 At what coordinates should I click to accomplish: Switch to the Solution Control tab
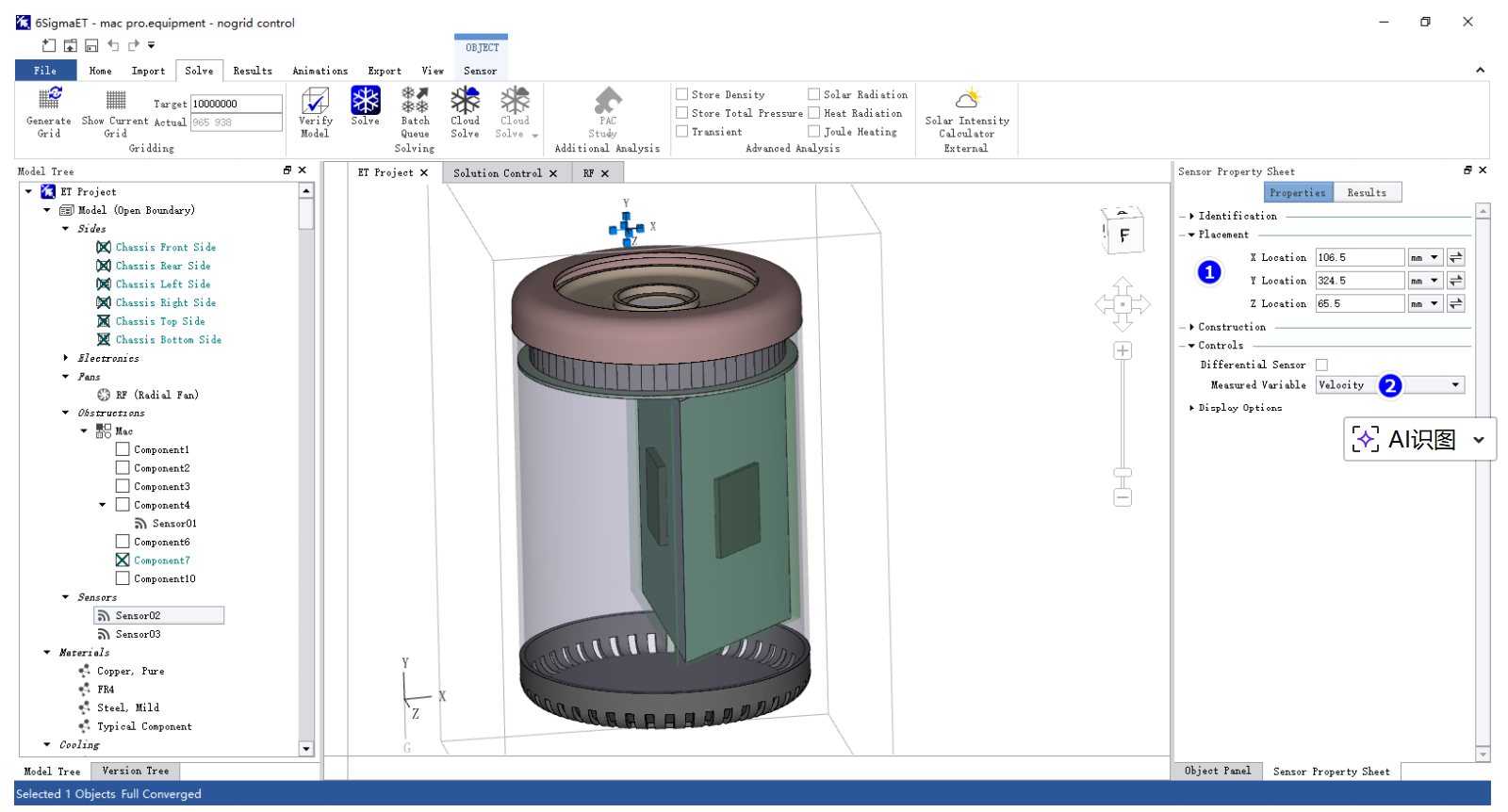497,173
